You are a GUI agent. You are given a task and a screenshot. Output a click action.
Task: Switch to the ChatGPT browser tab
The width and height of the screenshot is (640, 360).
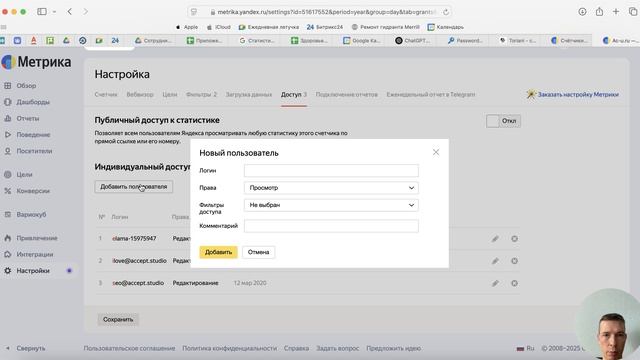413,40
